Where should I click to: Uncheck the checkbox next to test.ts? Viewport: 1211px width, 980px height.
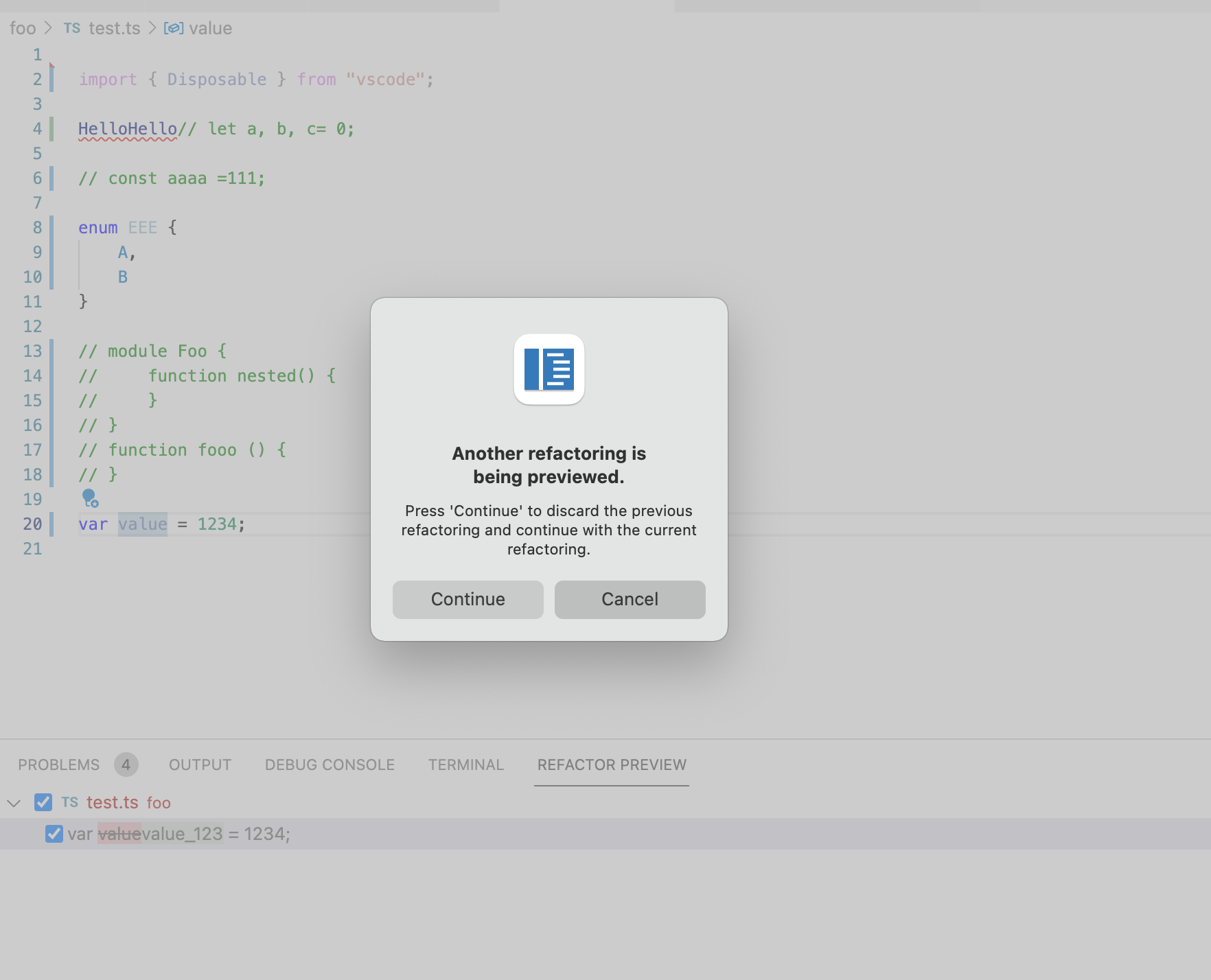click(x=43, y=802)
